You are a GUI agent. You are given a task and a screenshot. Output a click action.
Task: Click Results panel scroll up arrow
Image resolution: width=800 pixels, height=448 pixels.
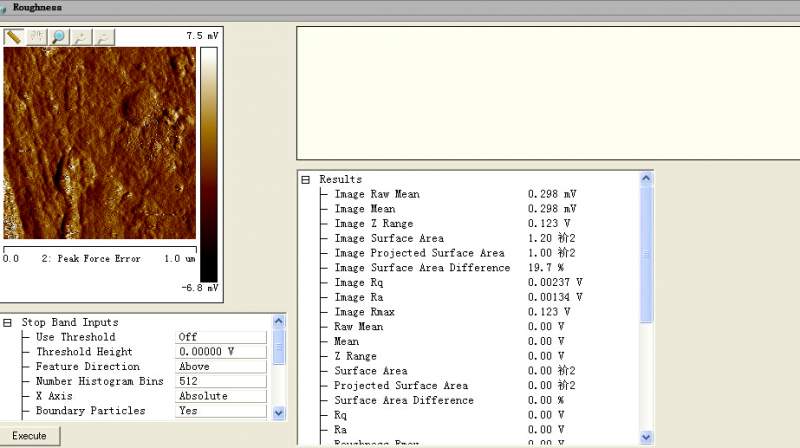[x=646, y=179]
